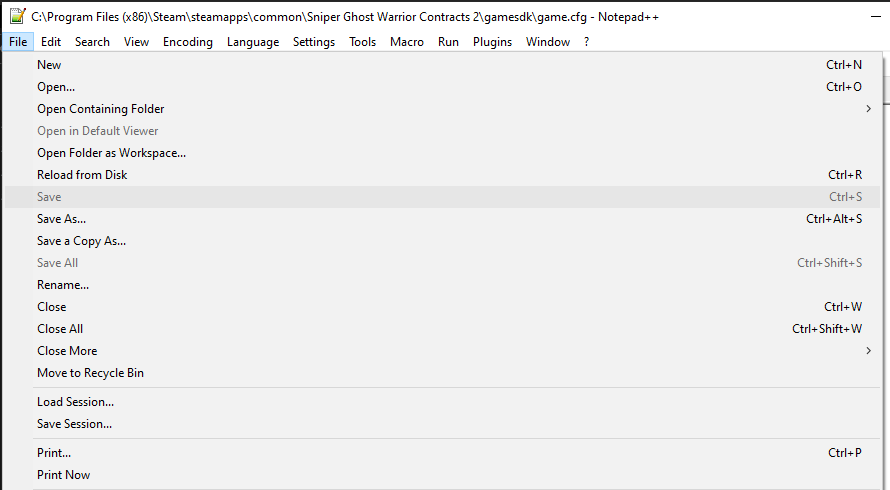Choose Load Session...
The image size is (890, 490).
point(75,402)
